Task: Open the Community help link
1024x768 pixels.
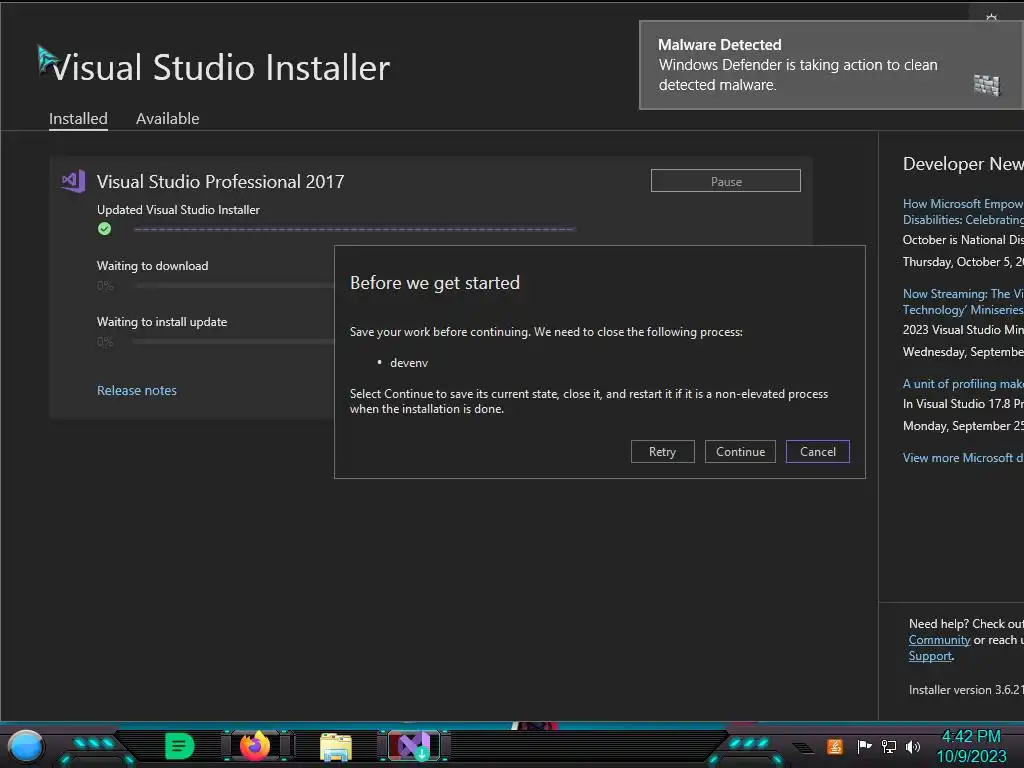Action: coord(939,640)
